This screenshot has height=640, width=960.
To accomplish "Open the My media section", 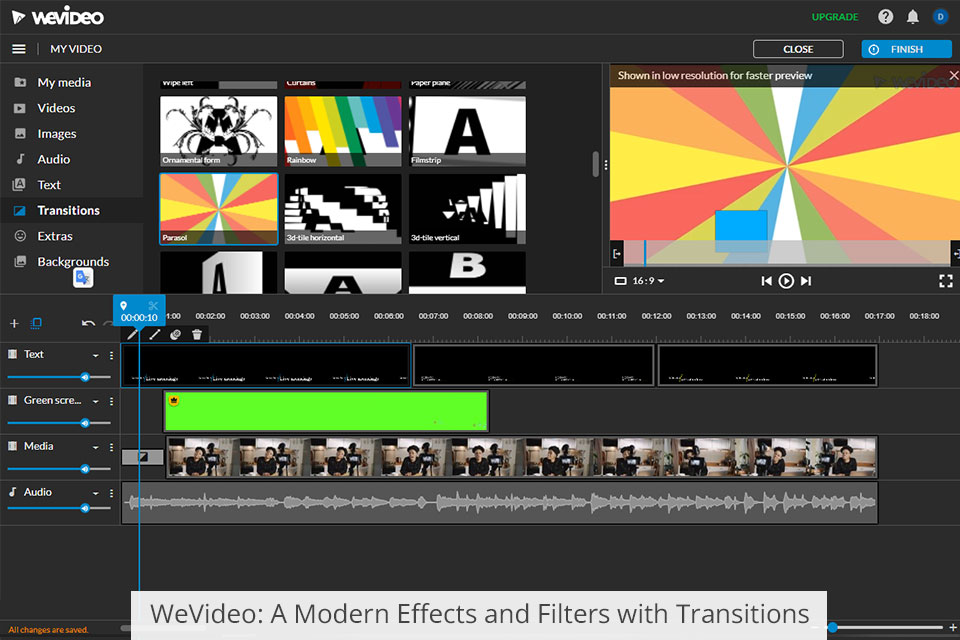I will tap(64, 82).
